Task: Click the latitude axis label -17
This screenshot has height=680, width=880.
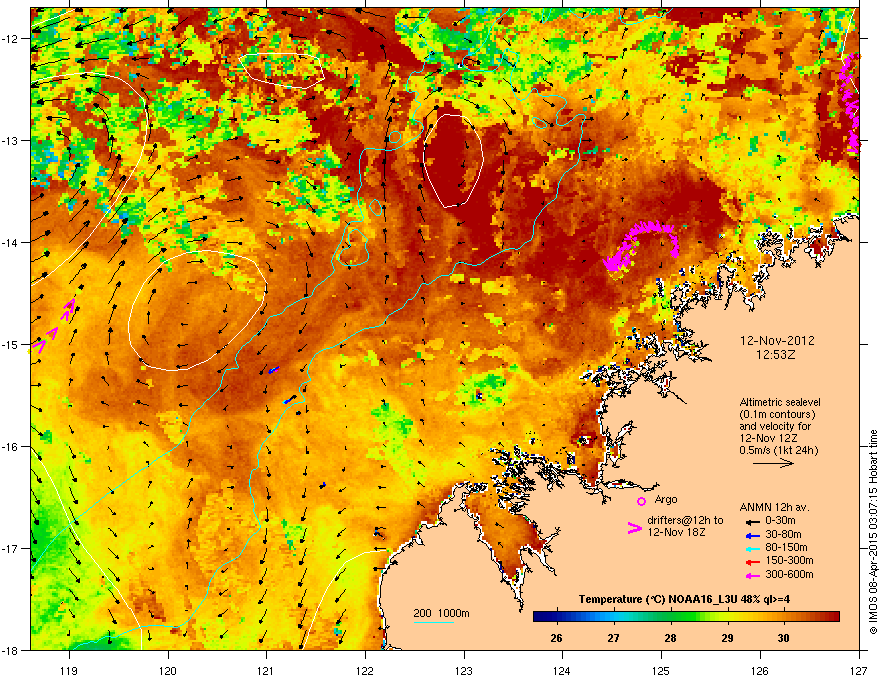Action: tap(10, 548)
